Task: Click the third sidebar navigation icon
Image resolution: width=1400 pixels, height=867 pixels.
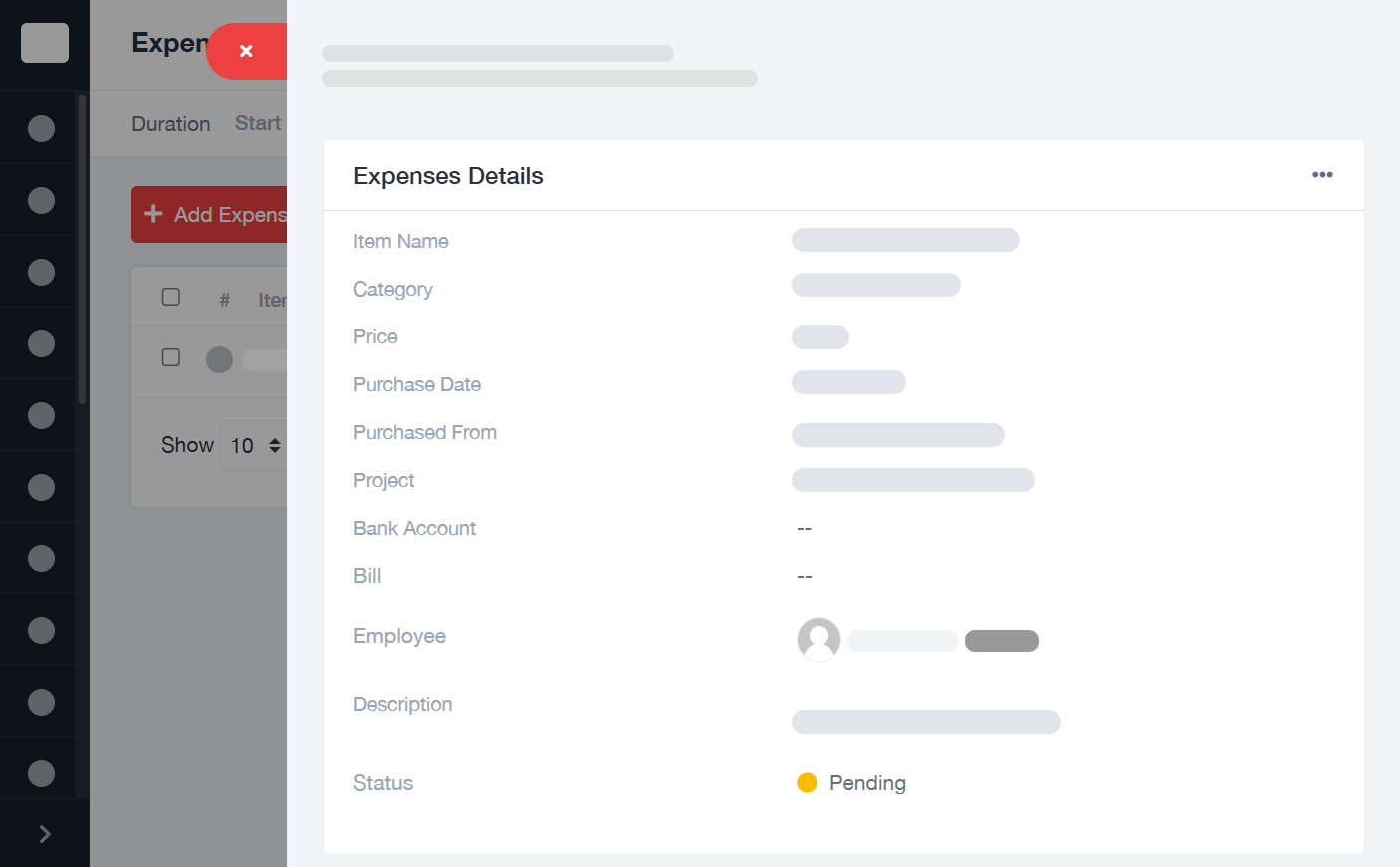Action: click(x=41, y=271)
